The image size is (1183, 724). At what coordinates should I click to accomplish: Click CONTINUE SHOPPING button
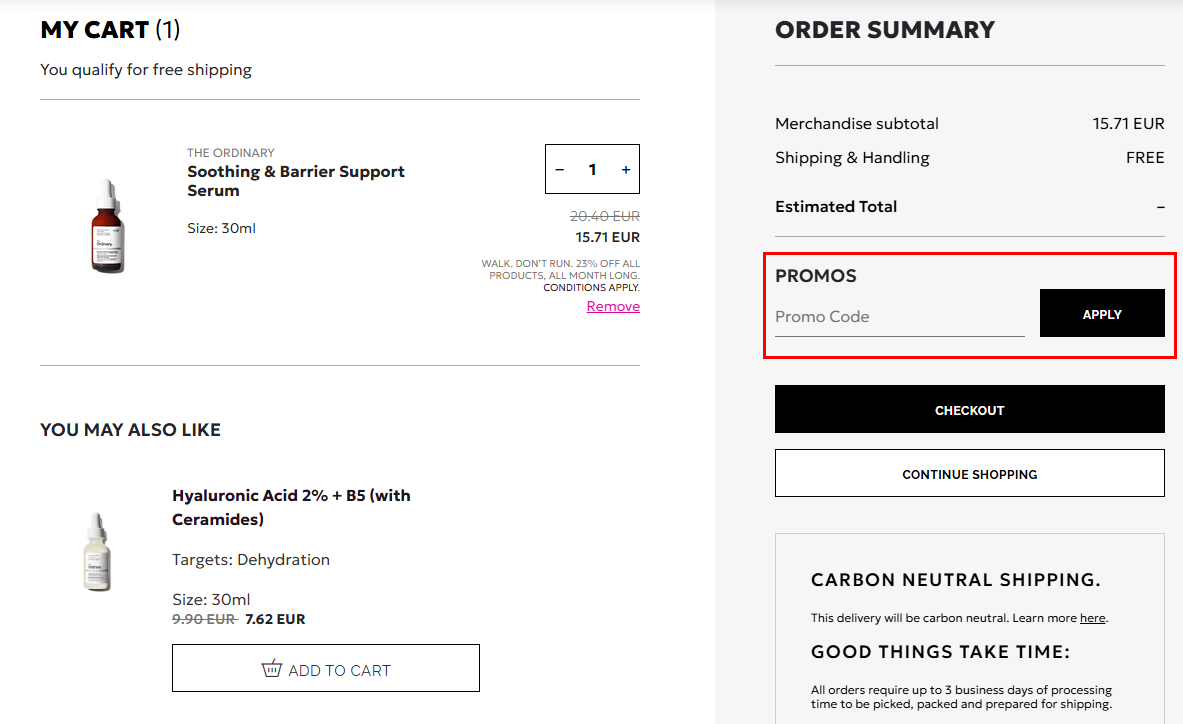[x=969, y=474]
